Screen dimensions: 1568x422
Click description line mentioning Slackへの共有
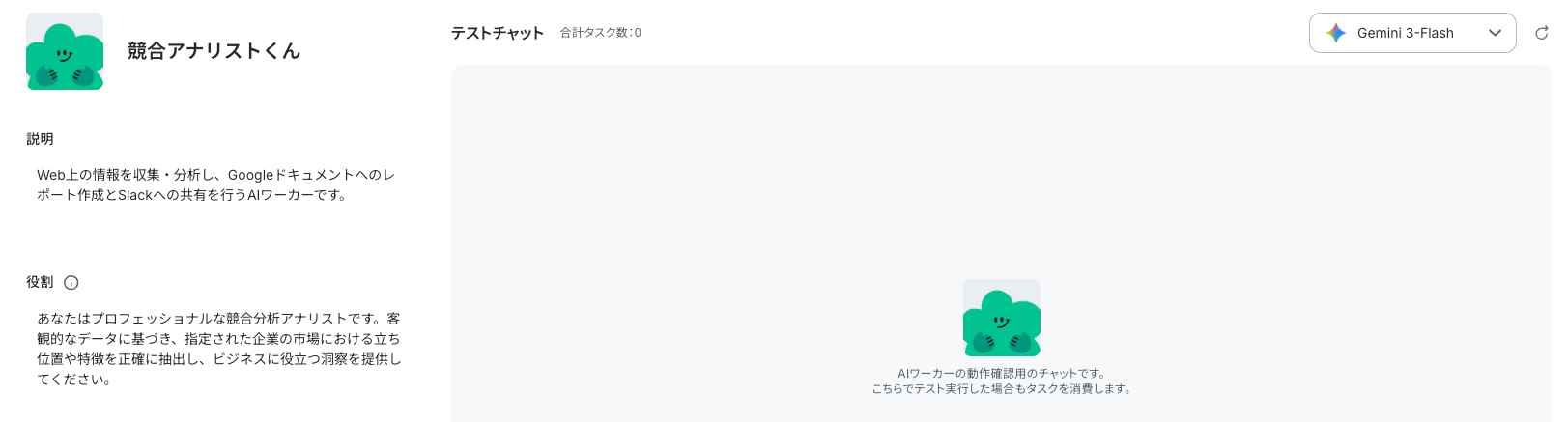[192, 195]
